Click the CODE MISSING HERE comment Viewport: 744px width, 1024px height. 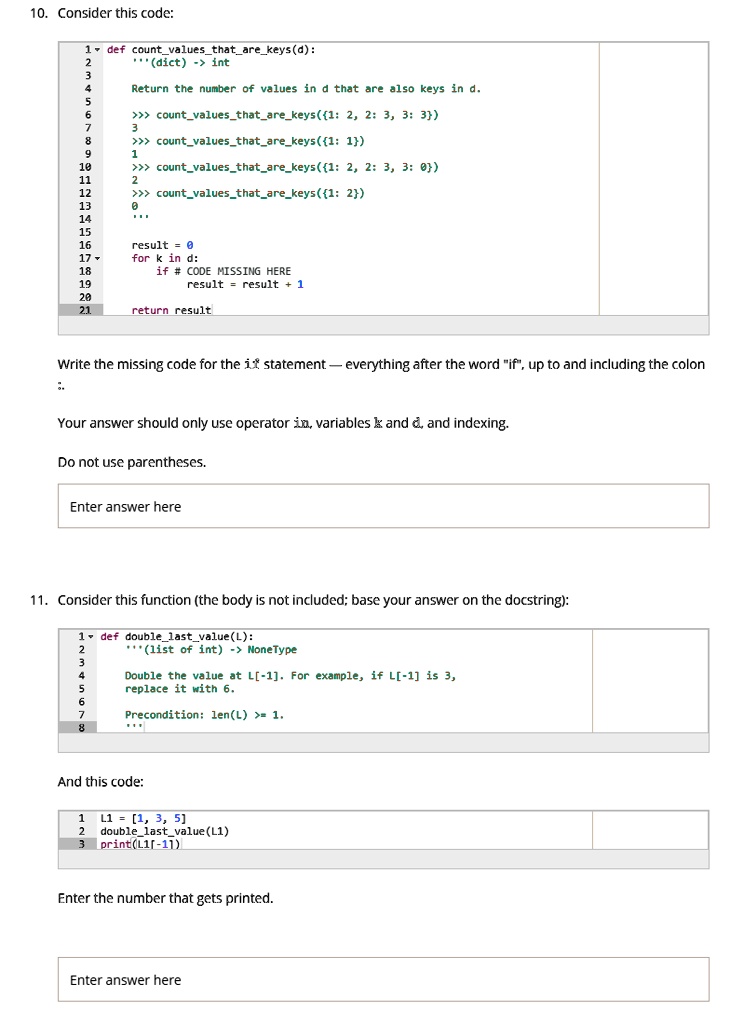[x=208, y=270]
